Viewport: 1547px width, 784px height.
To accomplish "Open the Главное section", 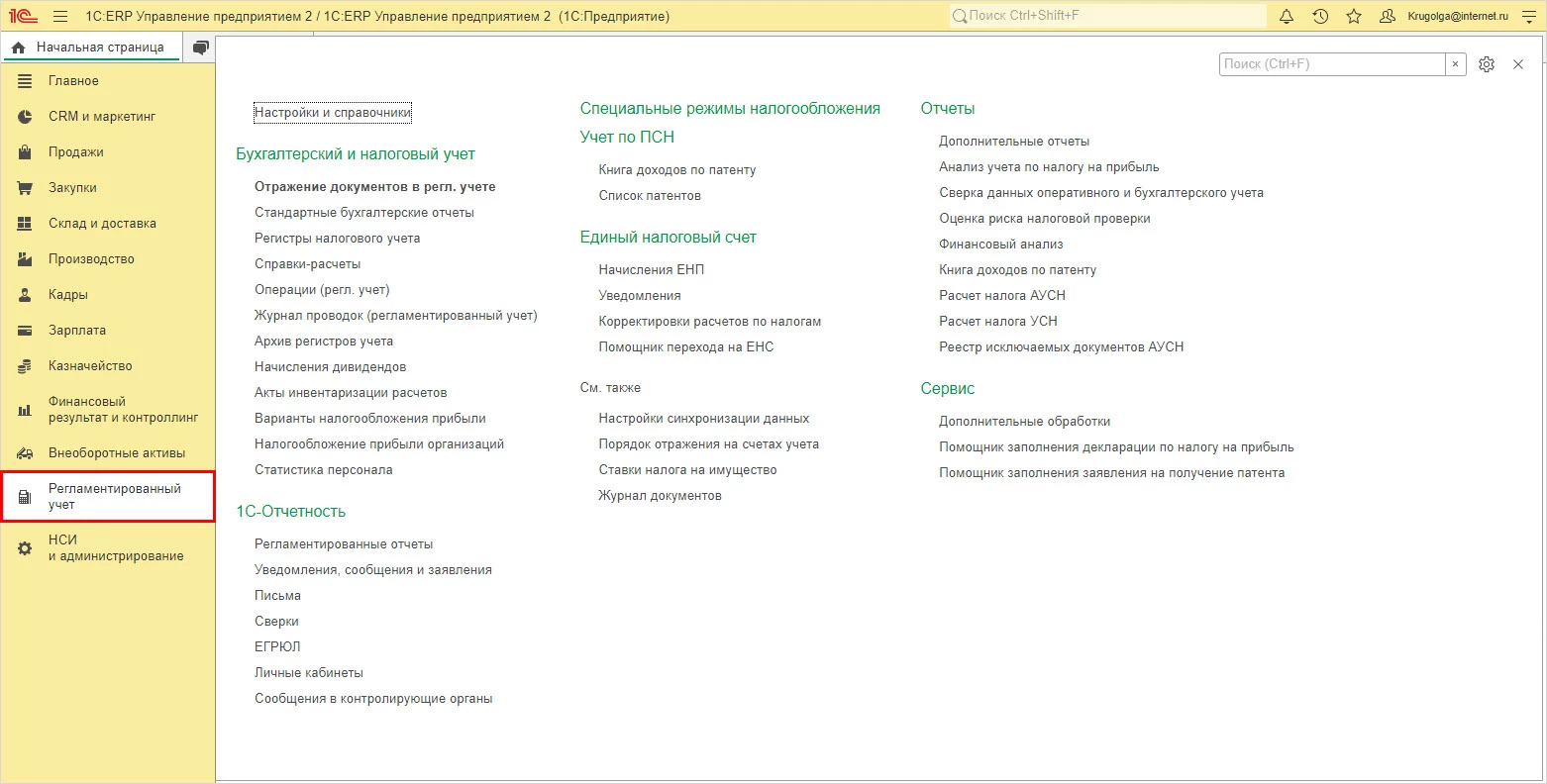I will pos(73,81).
